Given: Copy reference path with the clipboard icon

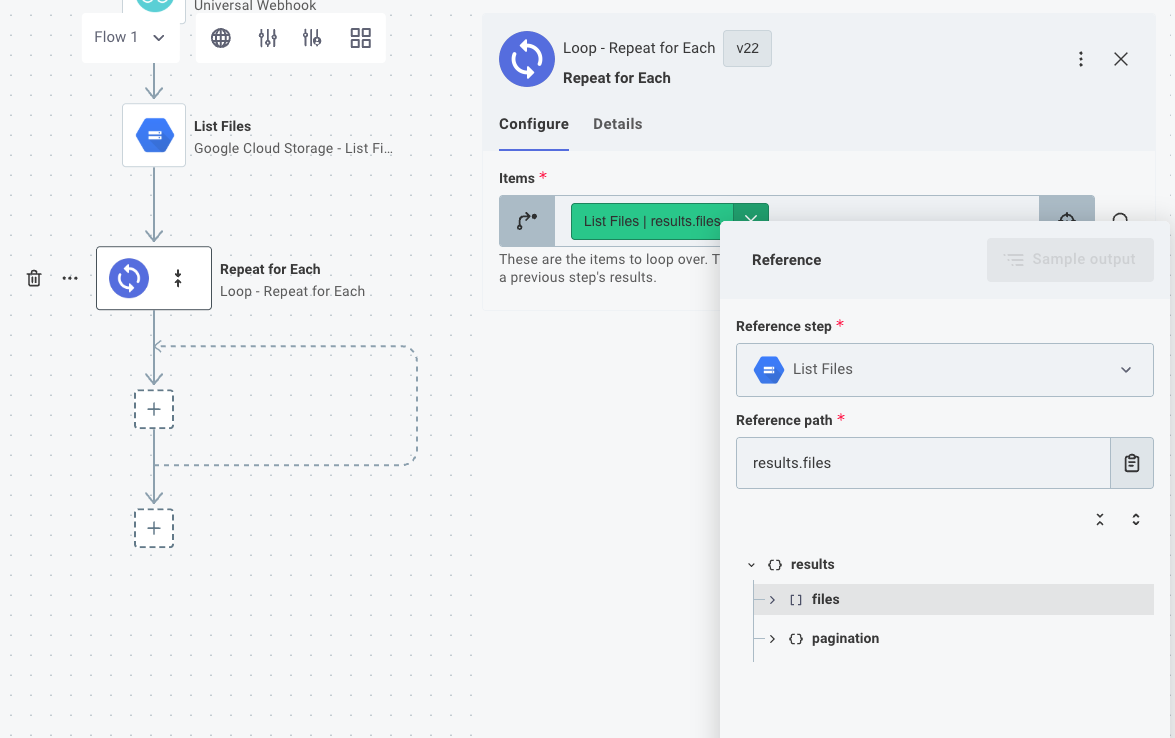Looking at the screenshot, I should [x=1133, y=462].
